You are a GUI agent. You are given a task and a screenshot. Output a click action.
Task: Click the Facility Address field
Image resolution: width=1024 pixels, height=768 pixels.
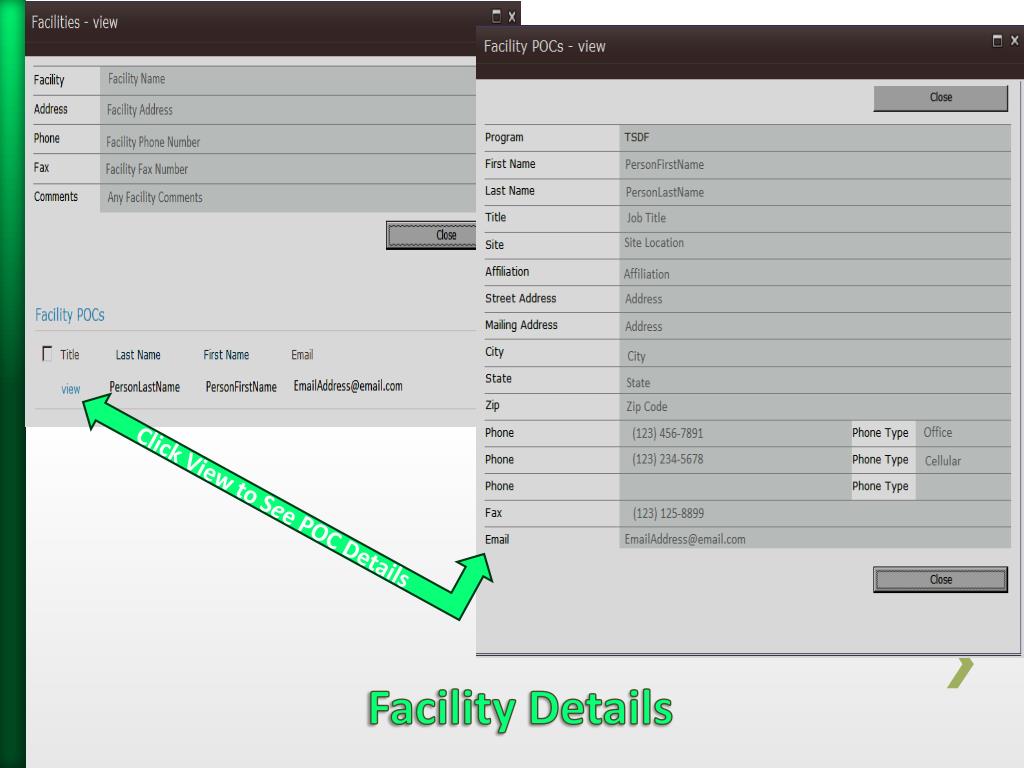[288, 110]
